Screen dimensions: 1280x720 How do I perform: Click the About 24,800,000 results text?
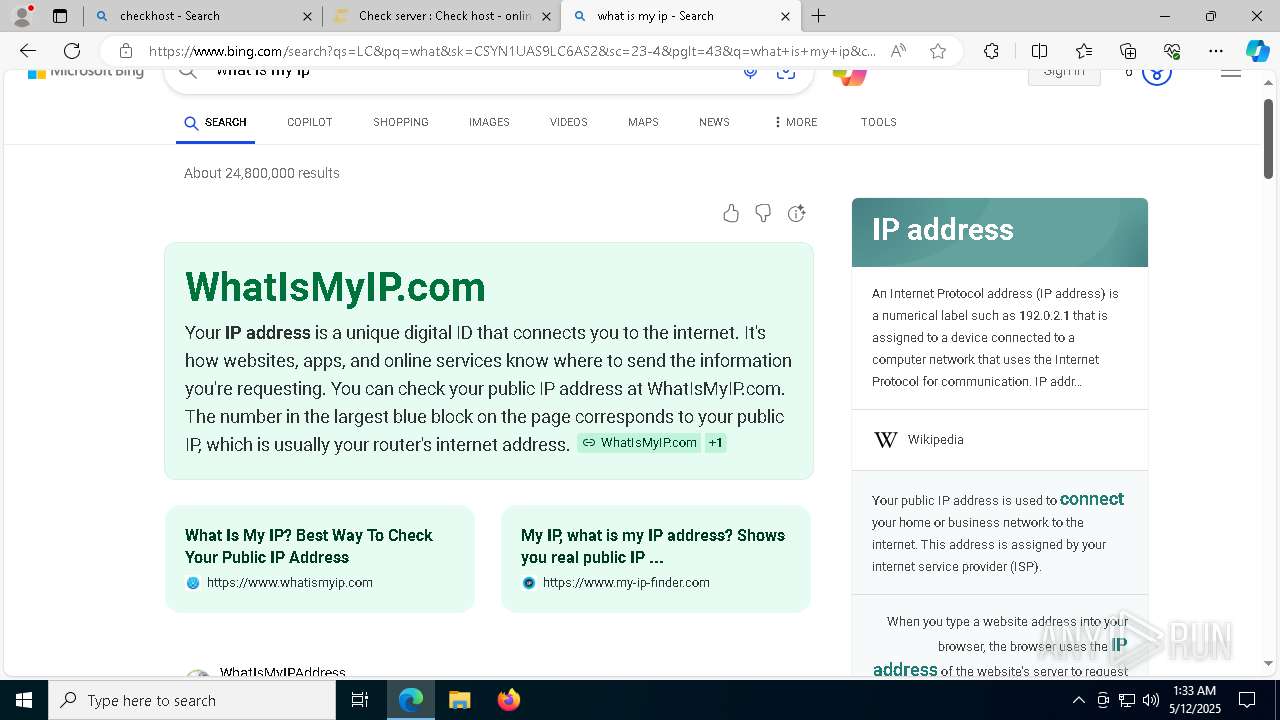tap(262, 173)
